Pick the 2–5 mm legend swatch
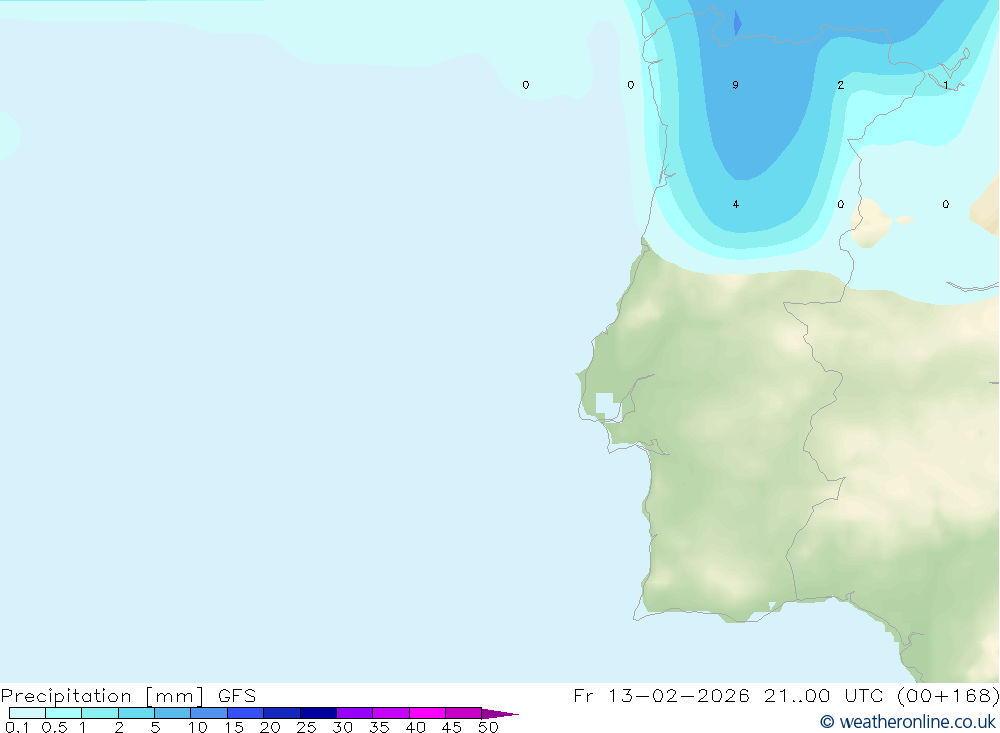The image size is (1000, 733). tap(136, 713)
